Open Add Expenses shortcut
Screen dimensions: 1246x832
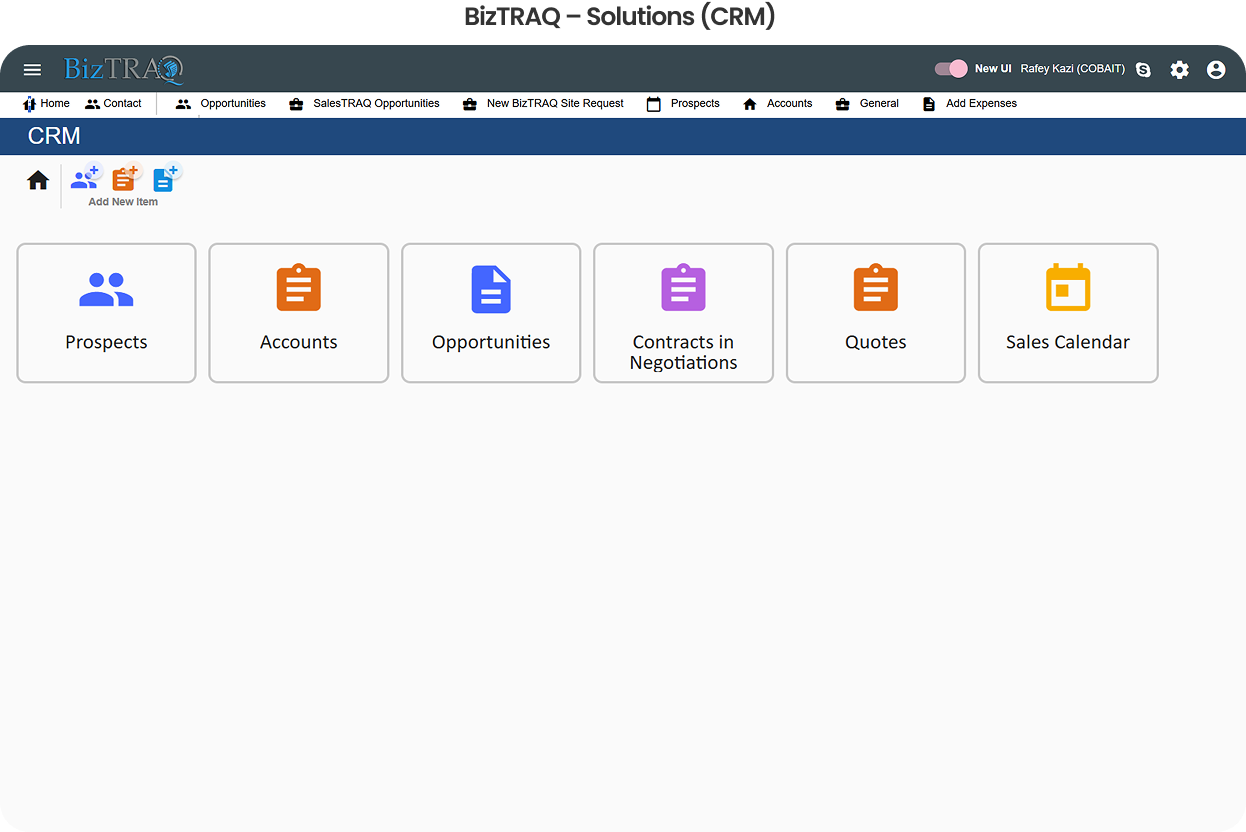click(x=969, y=103)
